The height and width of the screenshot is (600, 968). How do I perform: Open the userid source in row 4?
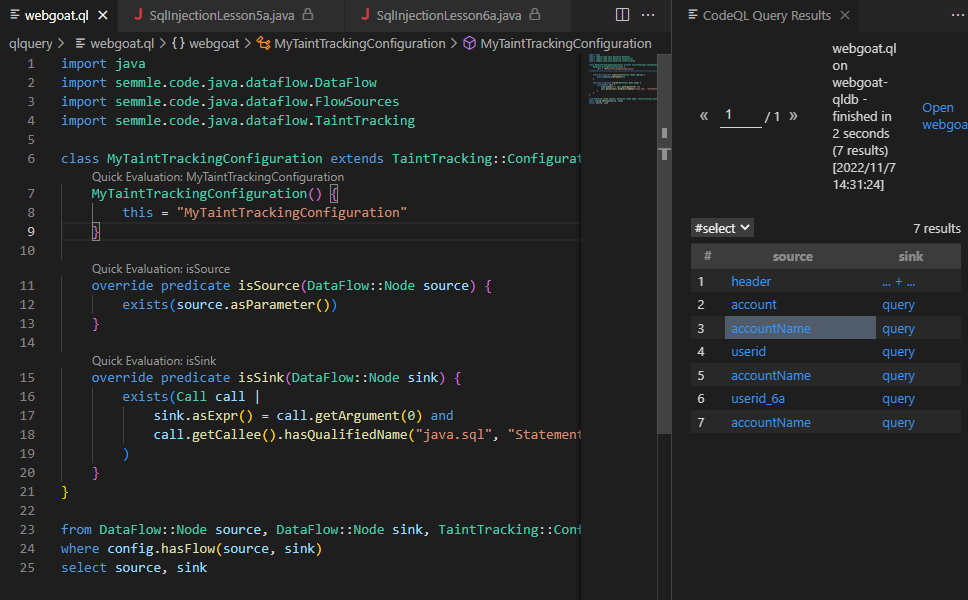(748, 352)
